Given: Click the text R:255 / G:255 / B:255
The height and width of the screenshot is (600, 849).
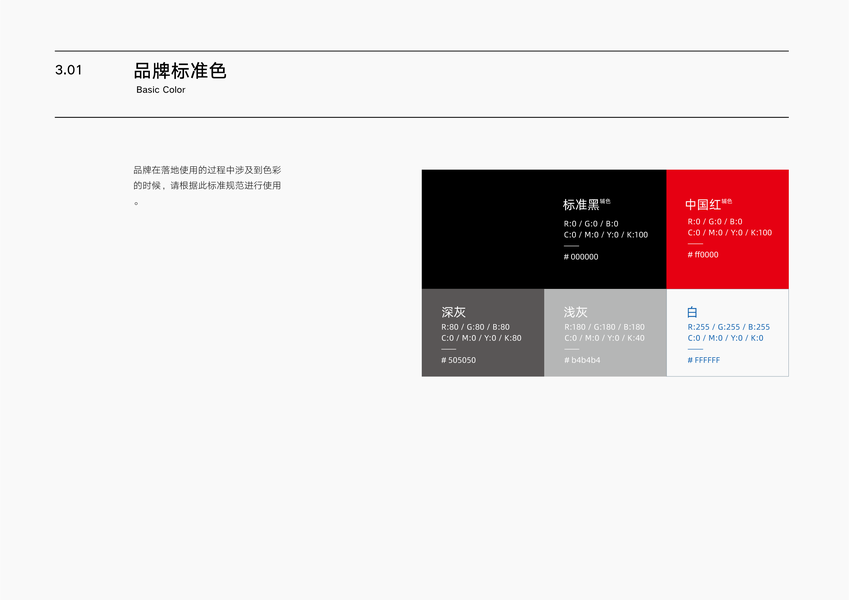Looking at the screenshot, I should [728, 327].
